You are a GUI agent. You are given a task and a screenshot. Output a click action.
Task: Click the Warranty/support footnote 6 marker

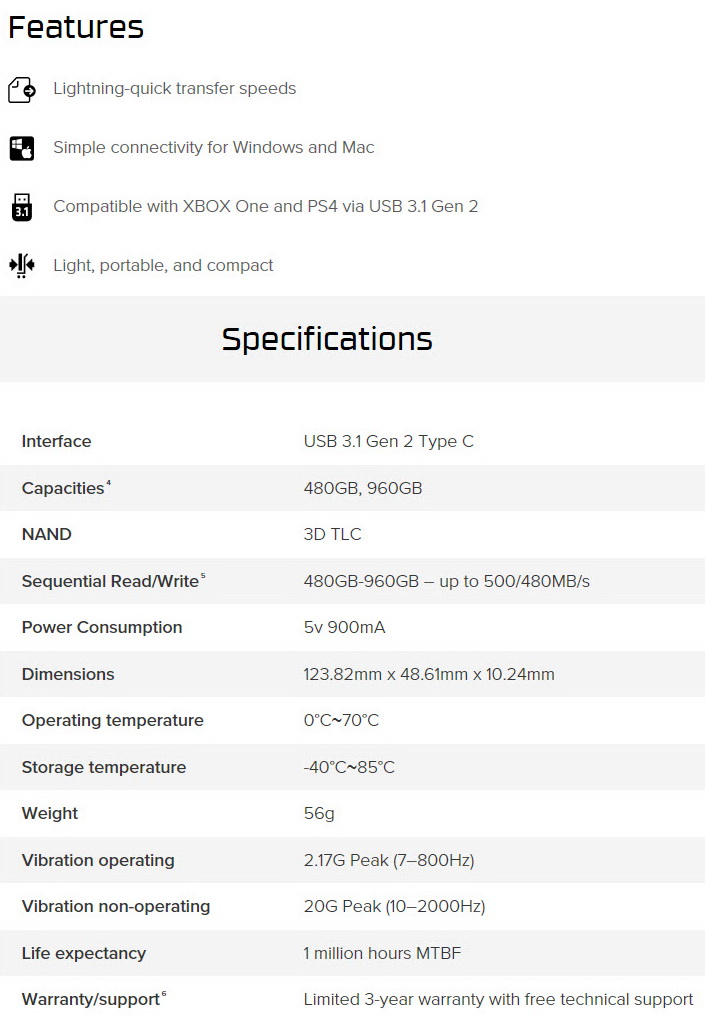coord(164,994)
